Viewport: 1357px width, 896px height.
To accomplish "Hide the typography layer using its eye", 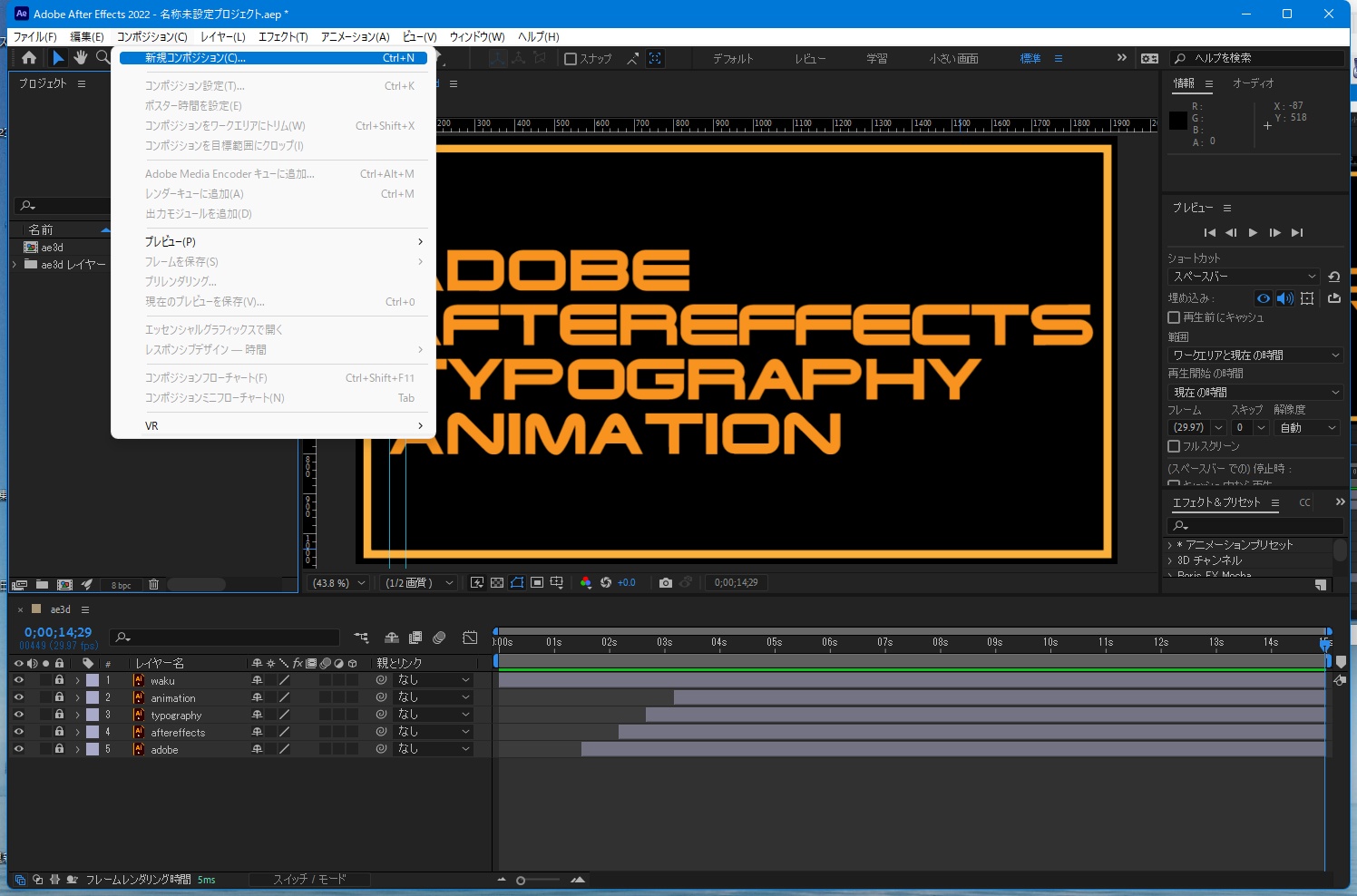I will pos(18,715).
